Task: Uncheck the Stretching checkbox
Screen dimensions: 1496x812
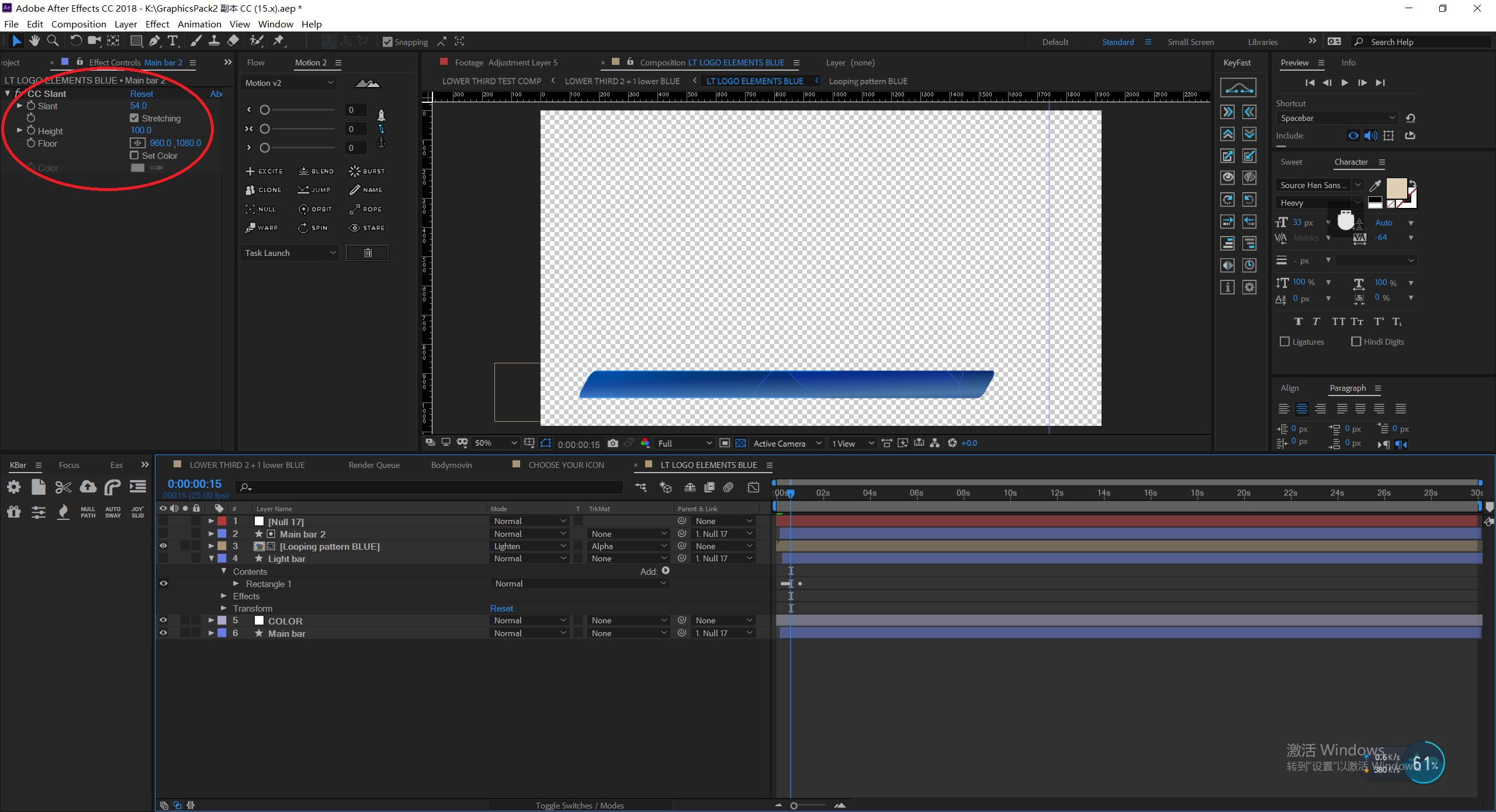Action: (134, 118)
